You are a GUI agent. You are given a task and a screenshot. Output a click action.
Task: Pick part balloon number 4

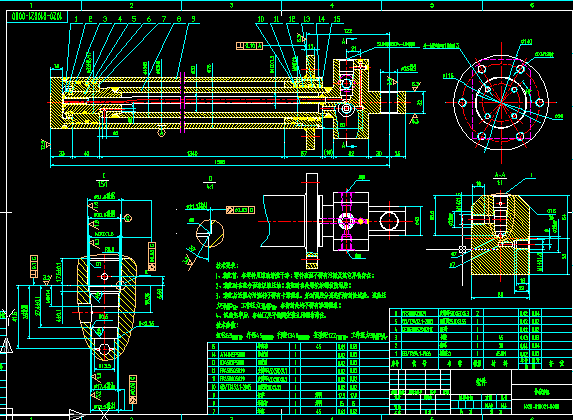[120, 19]
